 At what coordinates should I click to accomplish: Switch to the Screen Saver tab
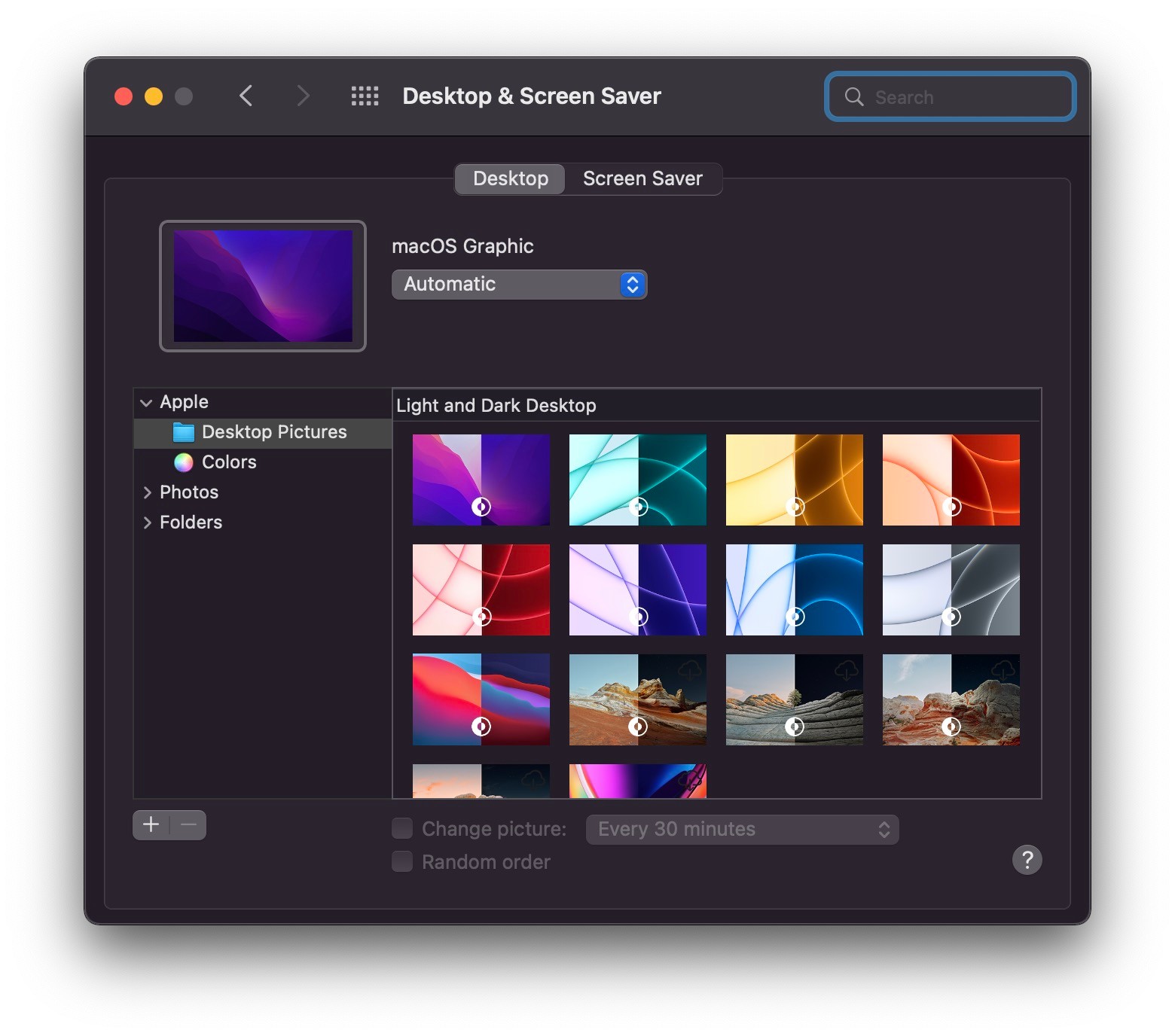click(x=642, y=179)
